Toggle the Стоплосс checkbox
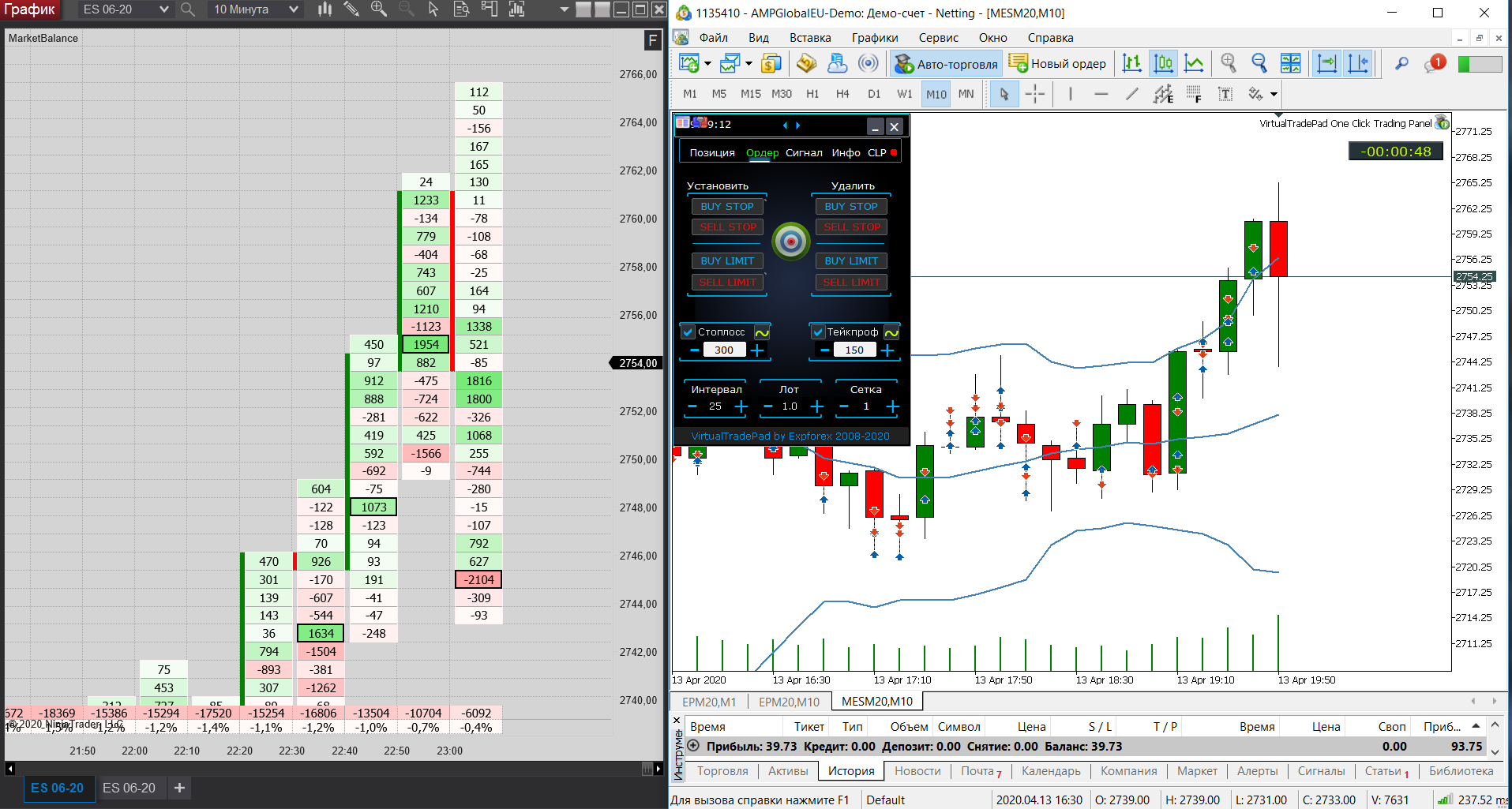Image resolution: width=1512 pixels, height=809 pixels. pos(688,332)
